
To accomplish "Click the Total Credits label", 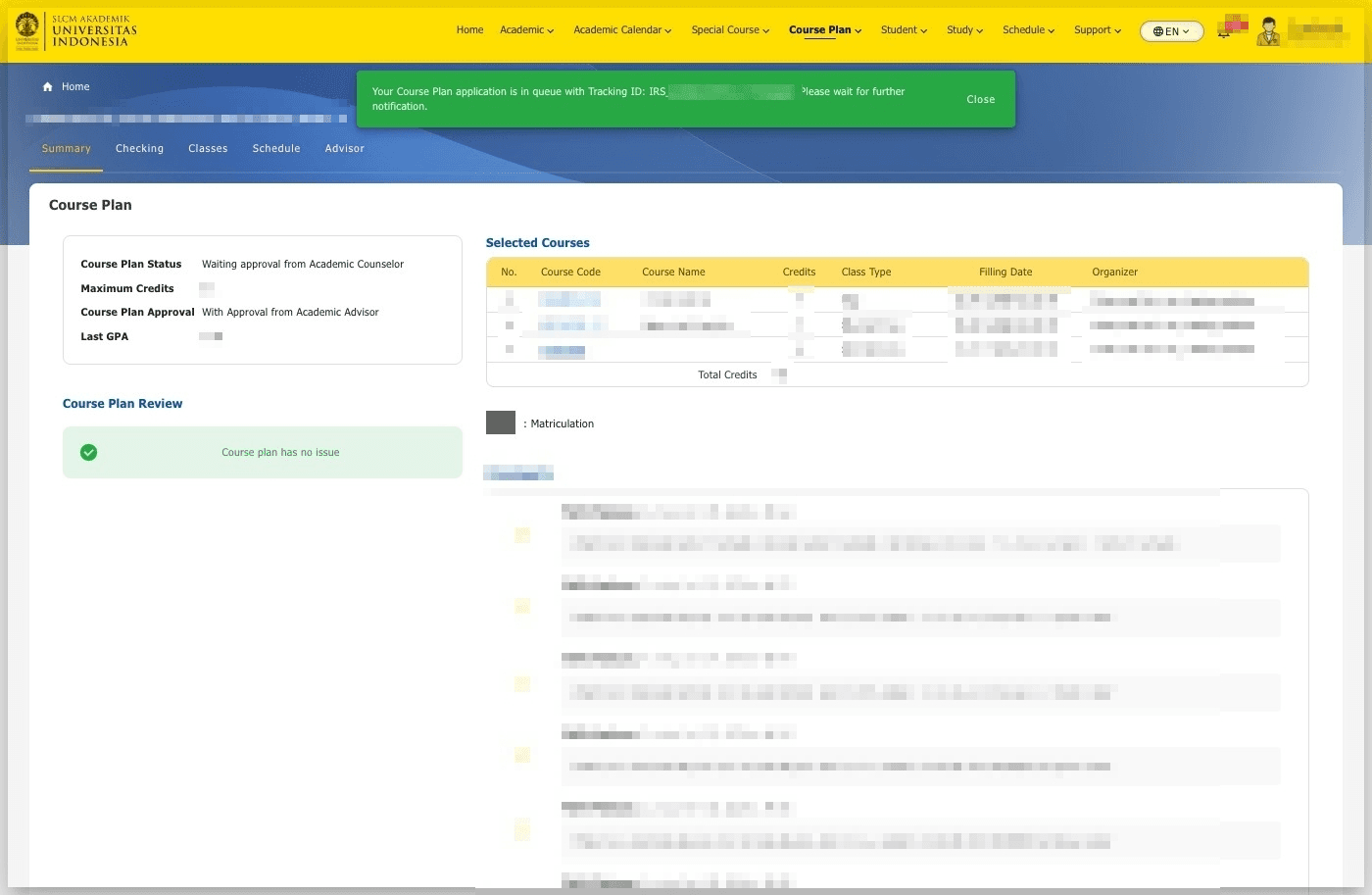I will point(727,375).
